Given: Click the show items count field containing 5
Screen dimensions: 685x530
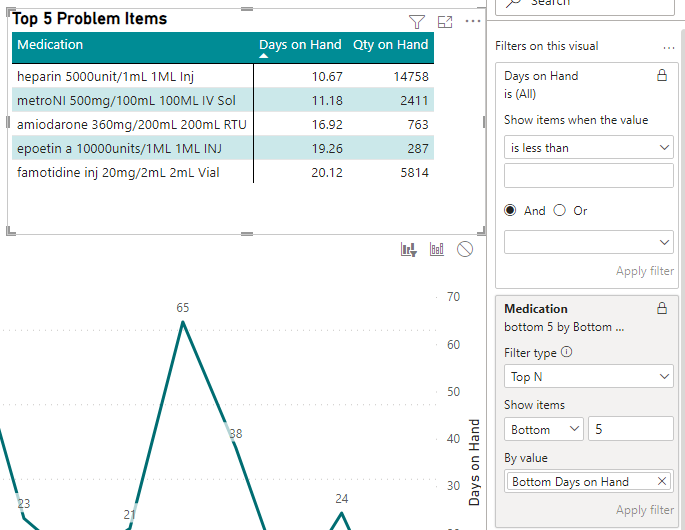Looking at the screenshot, I should tap(631, 429).
